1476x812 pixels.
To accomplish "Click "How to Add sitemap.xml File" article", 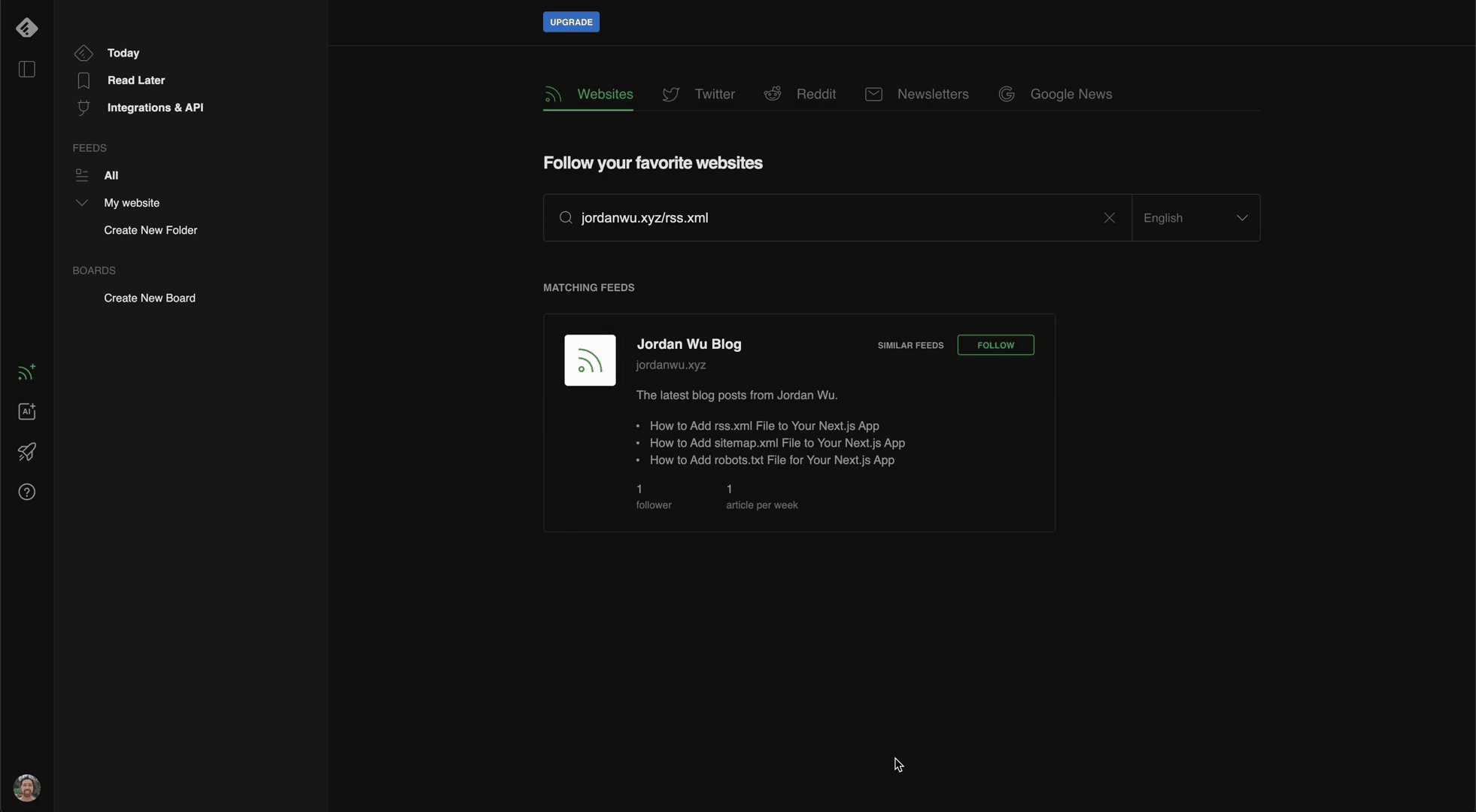I will click(x=777, y=443).
